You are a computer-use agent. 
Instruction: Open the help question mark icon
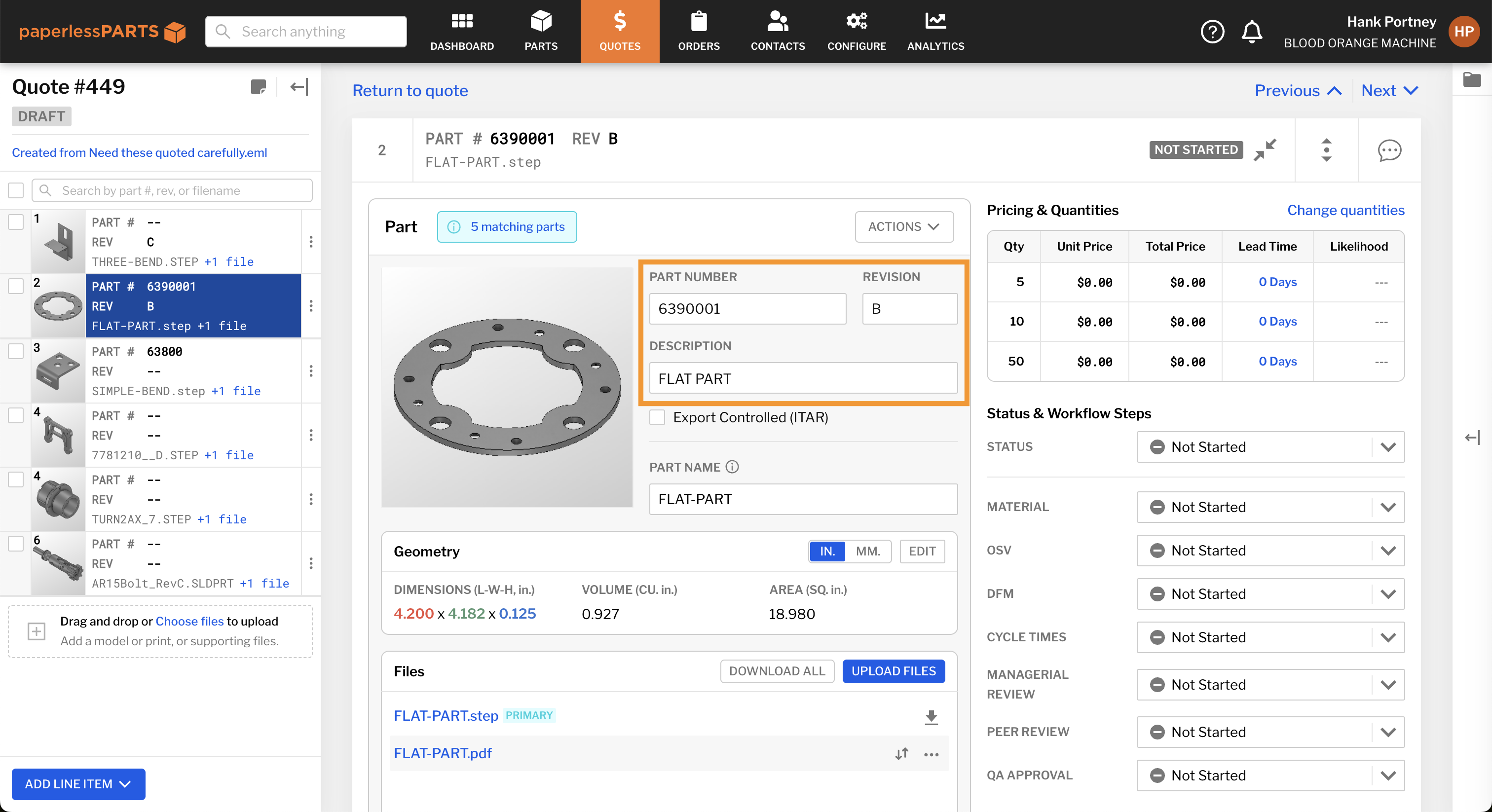click(x=1212, y=31)
